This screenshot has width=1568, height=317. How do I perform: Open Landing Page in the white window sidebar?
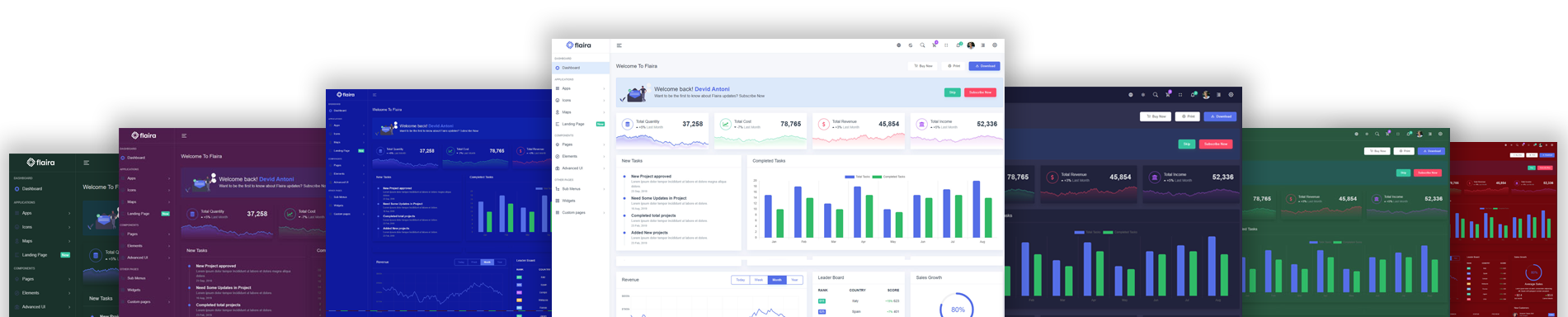click(581, 124)
